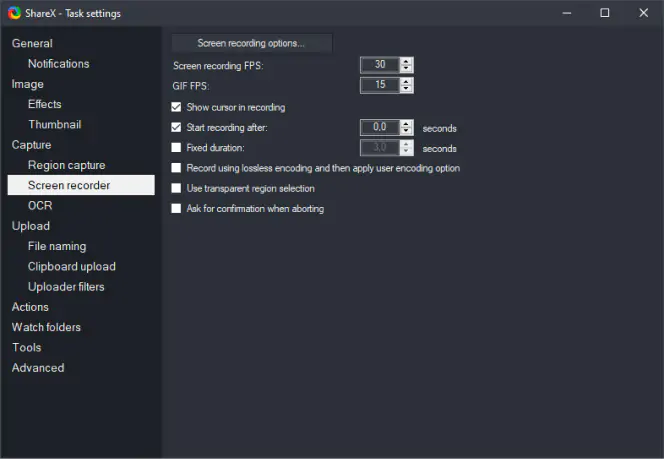Decrease Start recording after seconds value

click(406, 131)
